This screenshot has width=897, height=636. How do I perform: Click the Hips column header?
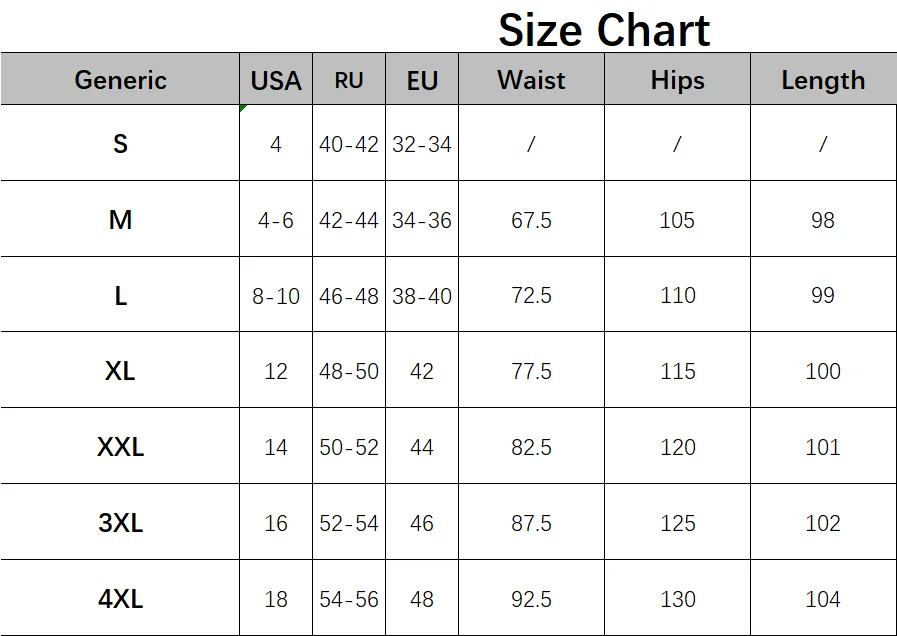[x=677, y=80]
